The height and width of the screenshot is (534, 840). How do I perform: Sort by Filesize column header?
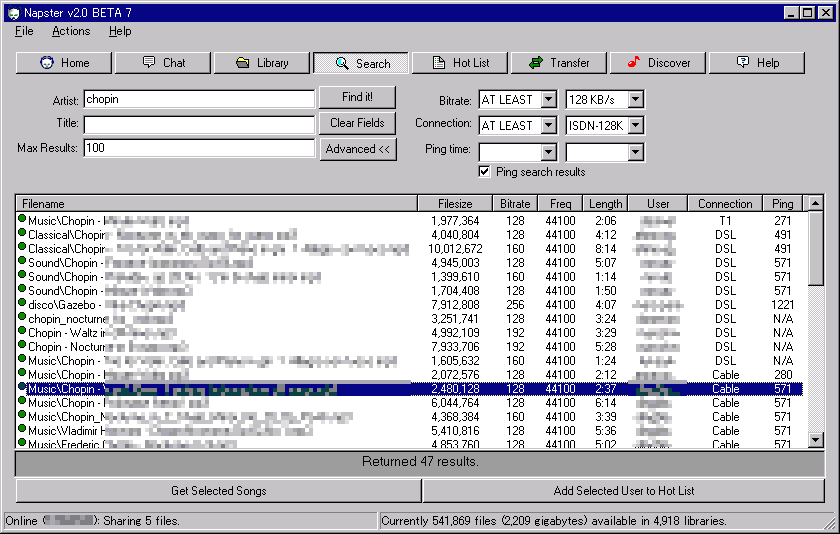coord(455,204)
